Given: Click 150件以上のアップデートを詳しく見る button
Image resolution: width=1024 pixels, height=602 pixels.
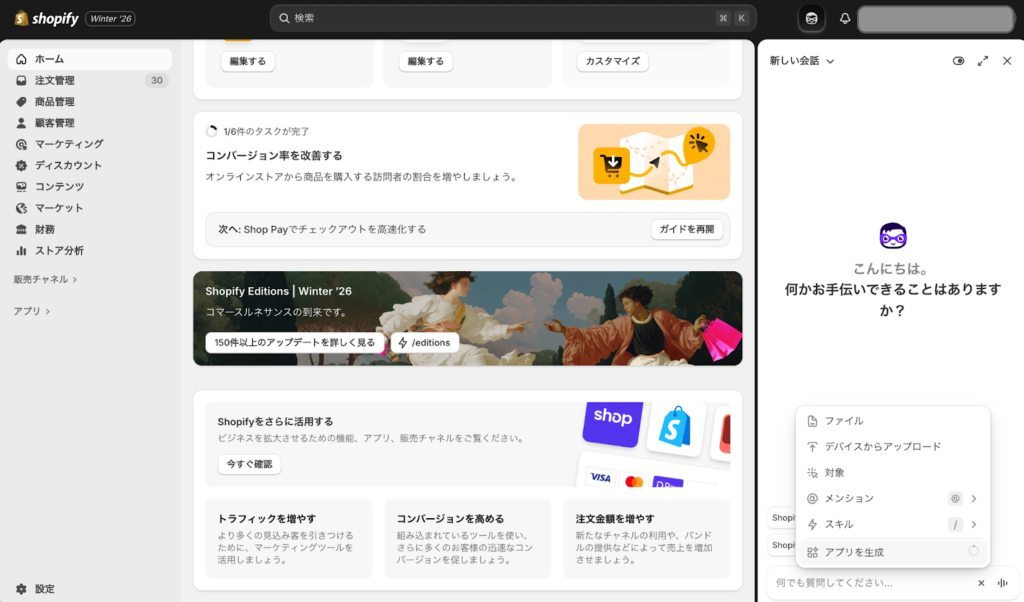Looking at the screenshot, I should pyautogui.click(x=295, y=342).
